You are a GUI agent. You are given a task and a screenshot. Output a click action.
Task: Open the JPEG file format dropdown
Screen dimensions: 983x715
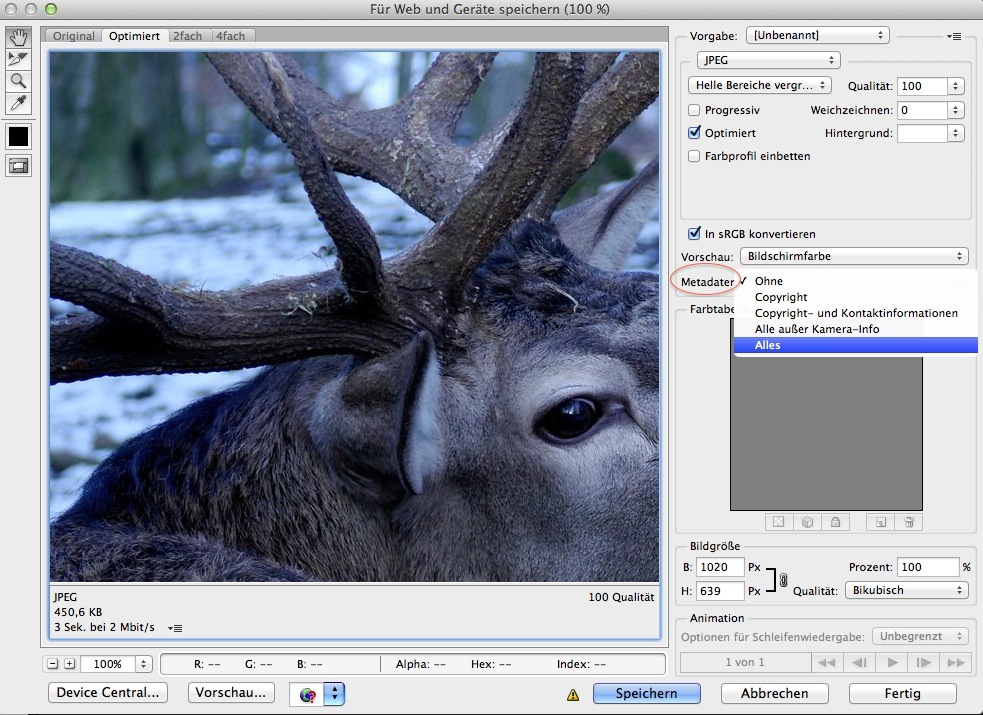[767, 61]
